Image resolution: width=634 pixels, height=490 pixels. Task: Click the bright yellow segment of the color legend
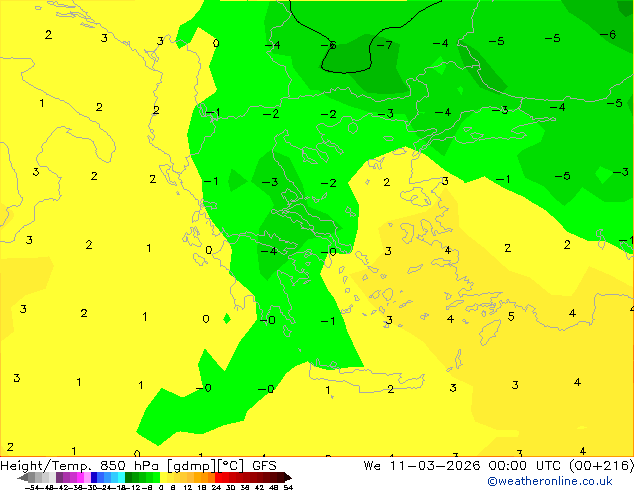pyautogui.click(x=163, y=477)
